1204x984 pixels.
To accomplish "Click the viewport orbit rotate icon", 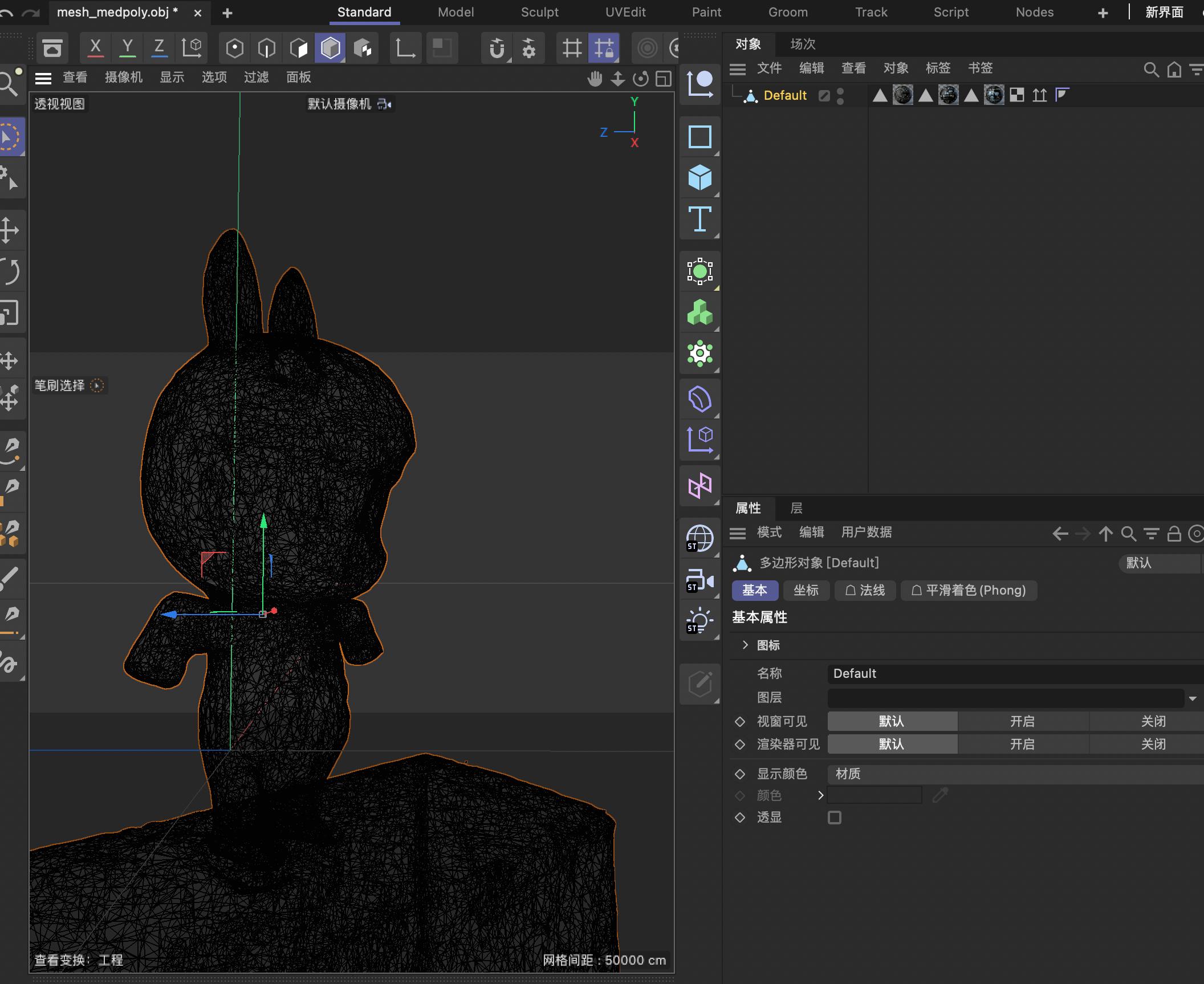I will (641, 79).
